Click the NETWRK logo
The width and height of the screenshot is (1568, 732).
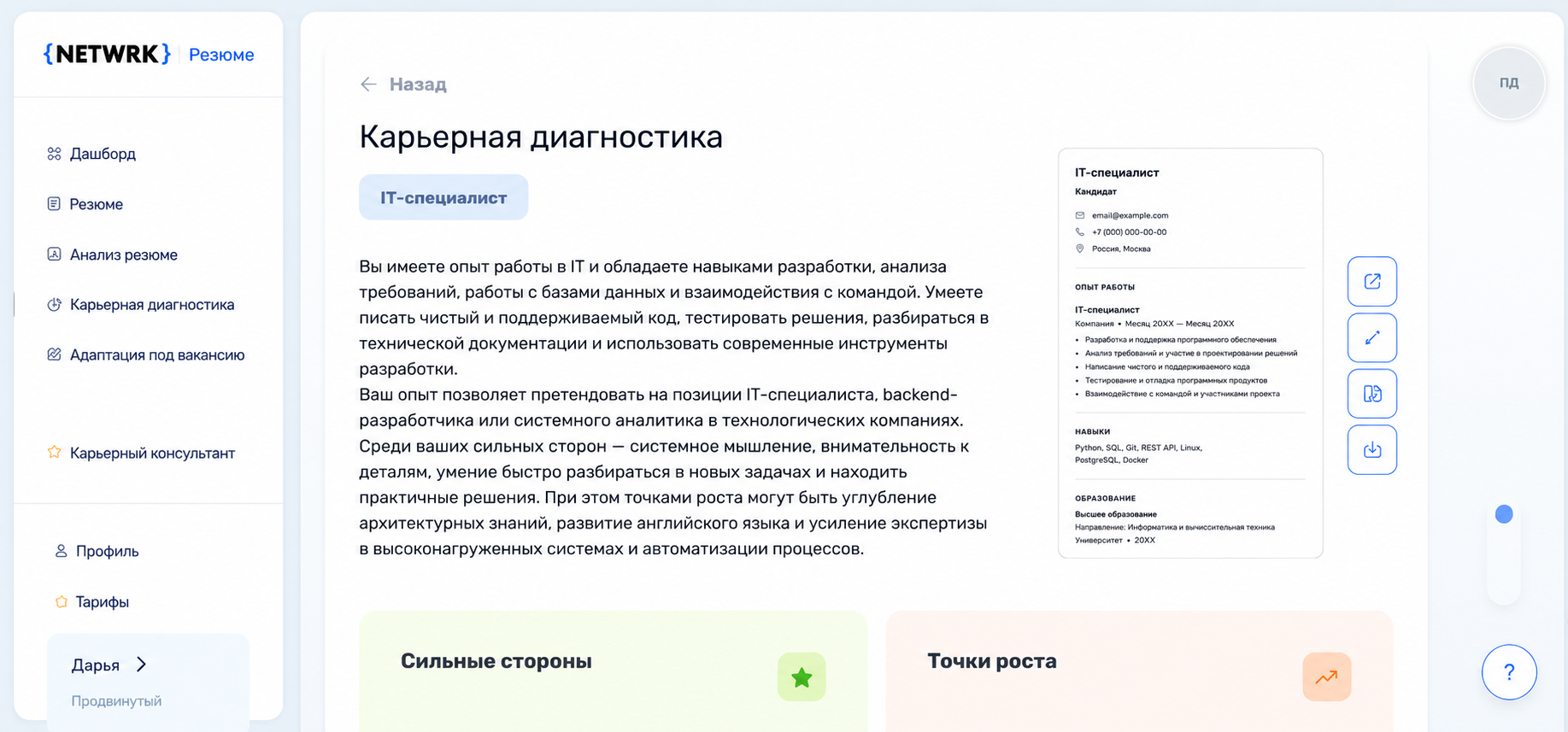[x=107, y=55]
